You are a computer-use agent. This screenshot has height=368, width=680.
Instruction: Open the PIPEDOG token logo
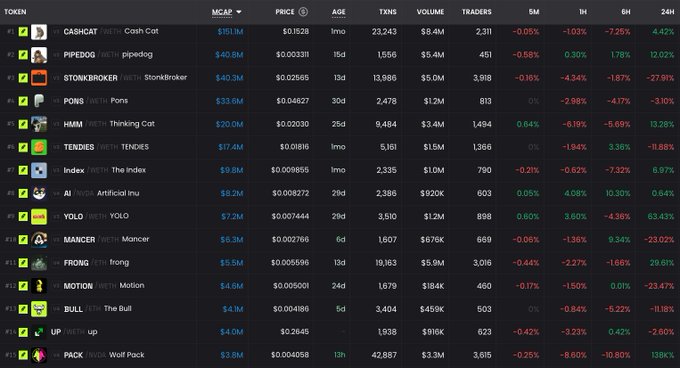click(39, 55)
